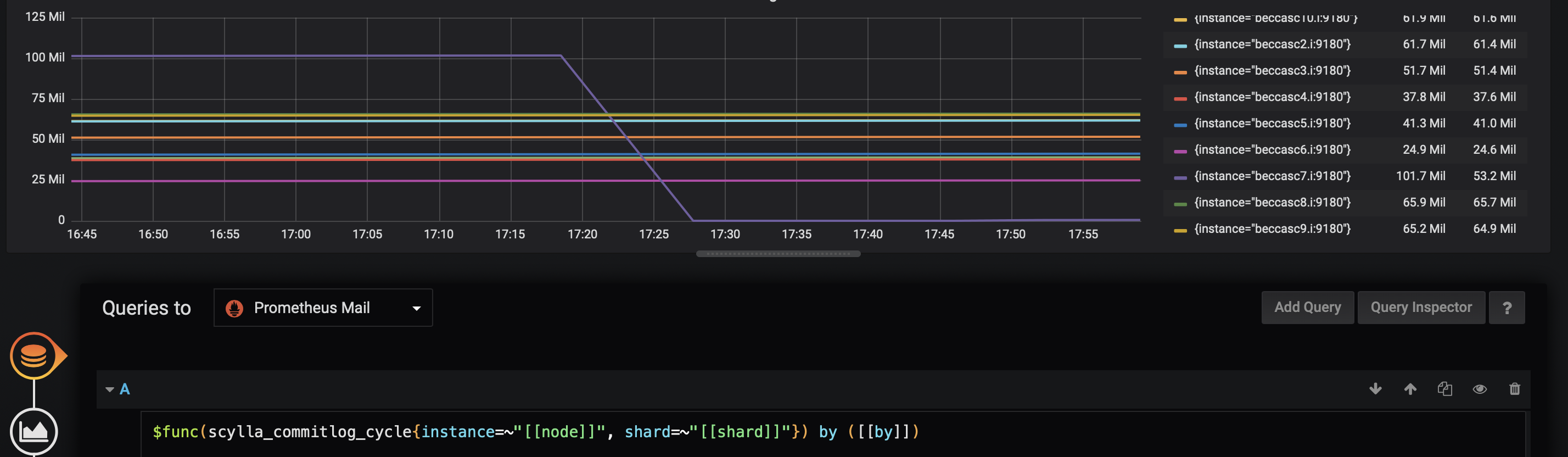Image resolution: width=1568 pixels, height=457 pixels.
Task: Toggle series instance="beccasc7.i:9180" in legend
Action: [x=1272, y=175]
